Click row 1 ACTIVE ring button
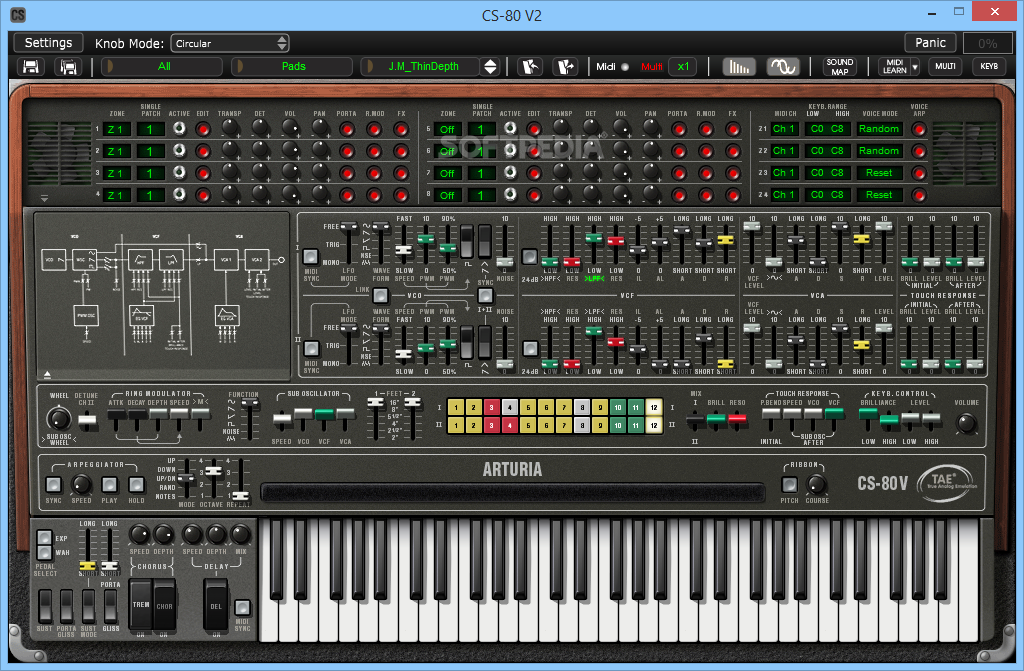 179,129
